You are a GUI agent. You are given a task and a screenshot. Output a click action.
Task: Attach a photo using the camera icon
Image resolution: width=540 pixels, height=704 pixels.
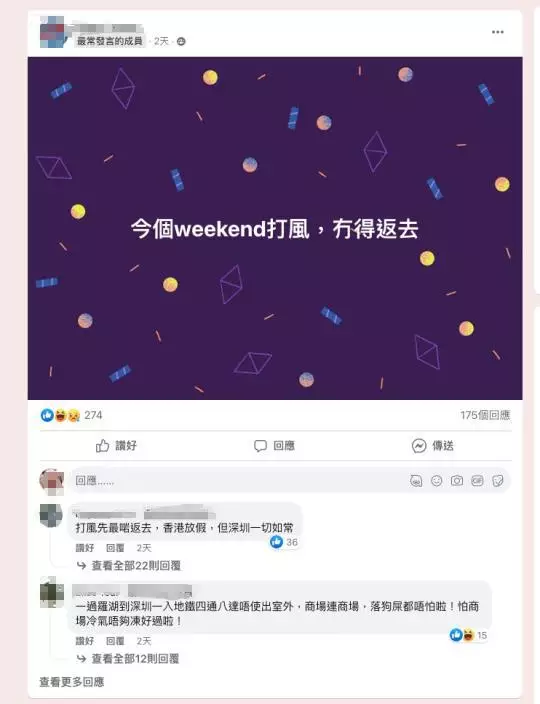[x=457, y=481]
